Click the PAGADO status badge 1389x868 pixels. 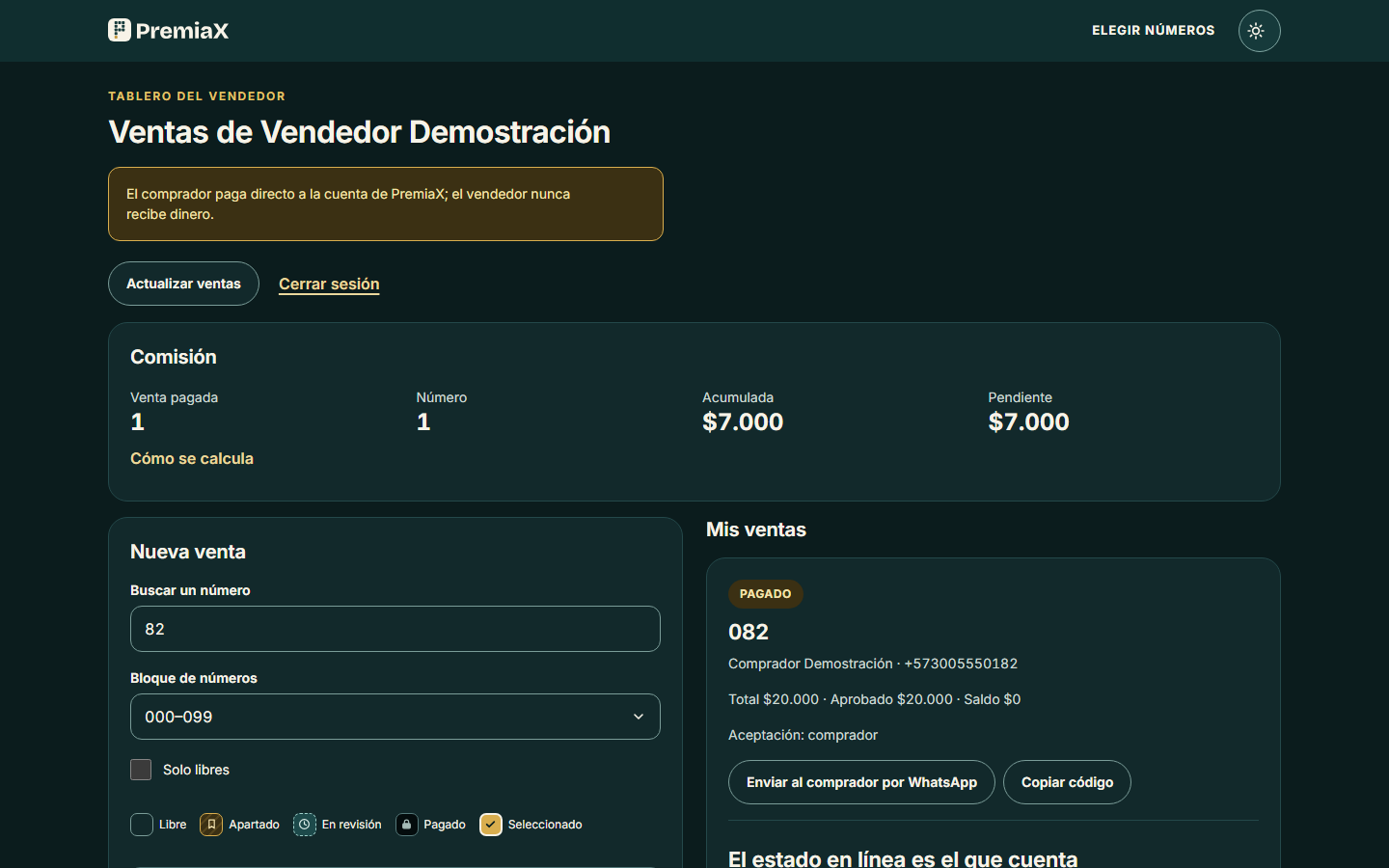click(x=765, y=594)
